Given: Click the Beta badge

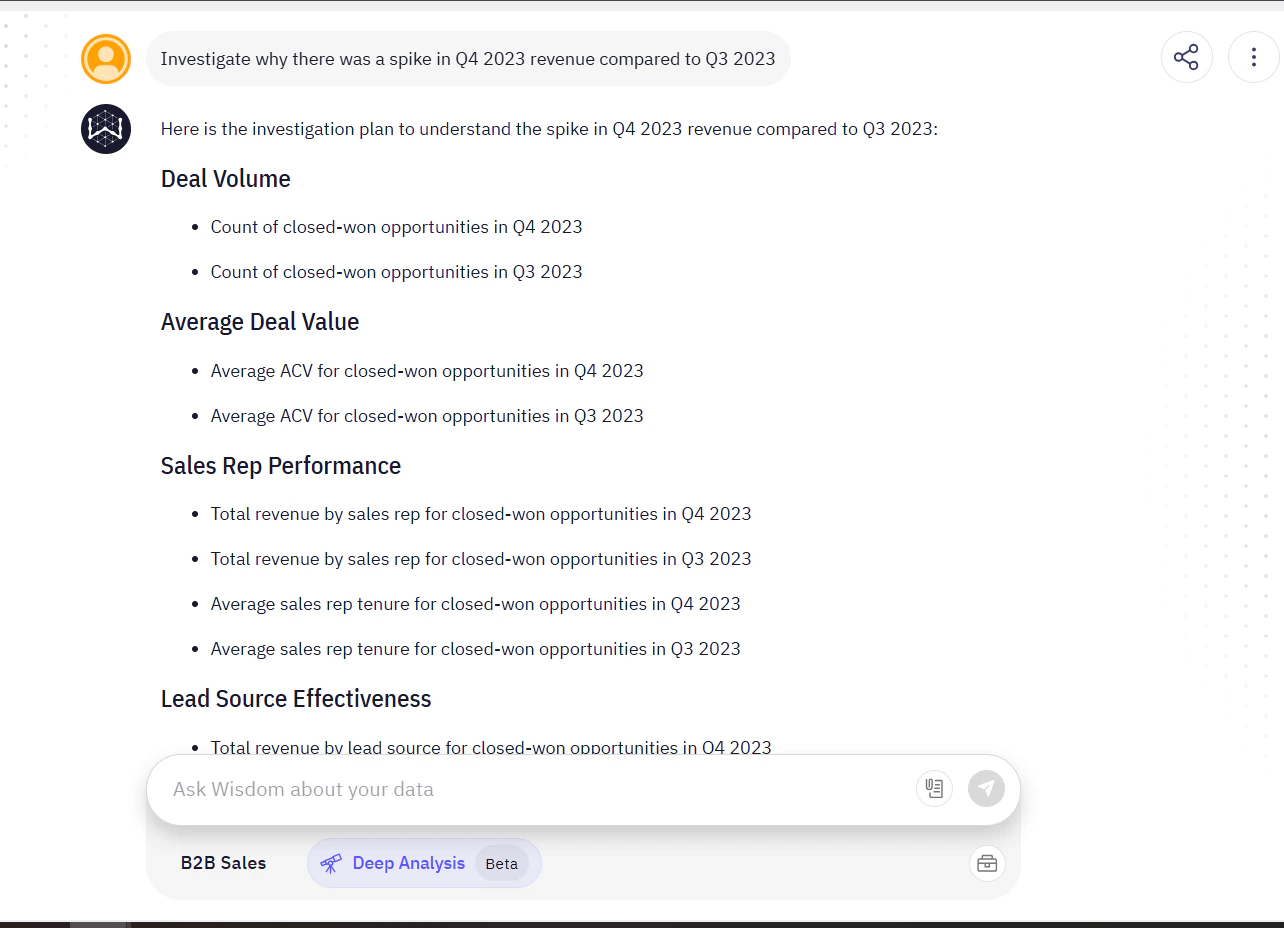Looking at the screenshot, I should pos(501,864).
